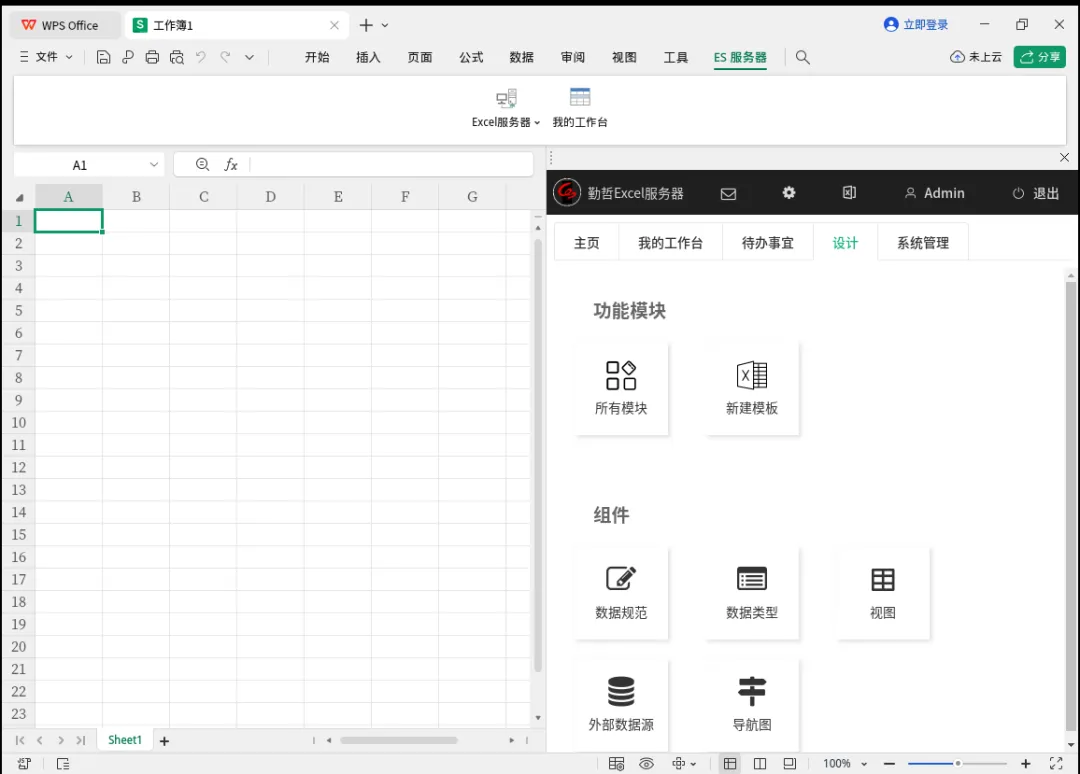Viewport: 1080px width, 774px height.
Task: Open Print Preview icon
Action: [x=177, y=57]
